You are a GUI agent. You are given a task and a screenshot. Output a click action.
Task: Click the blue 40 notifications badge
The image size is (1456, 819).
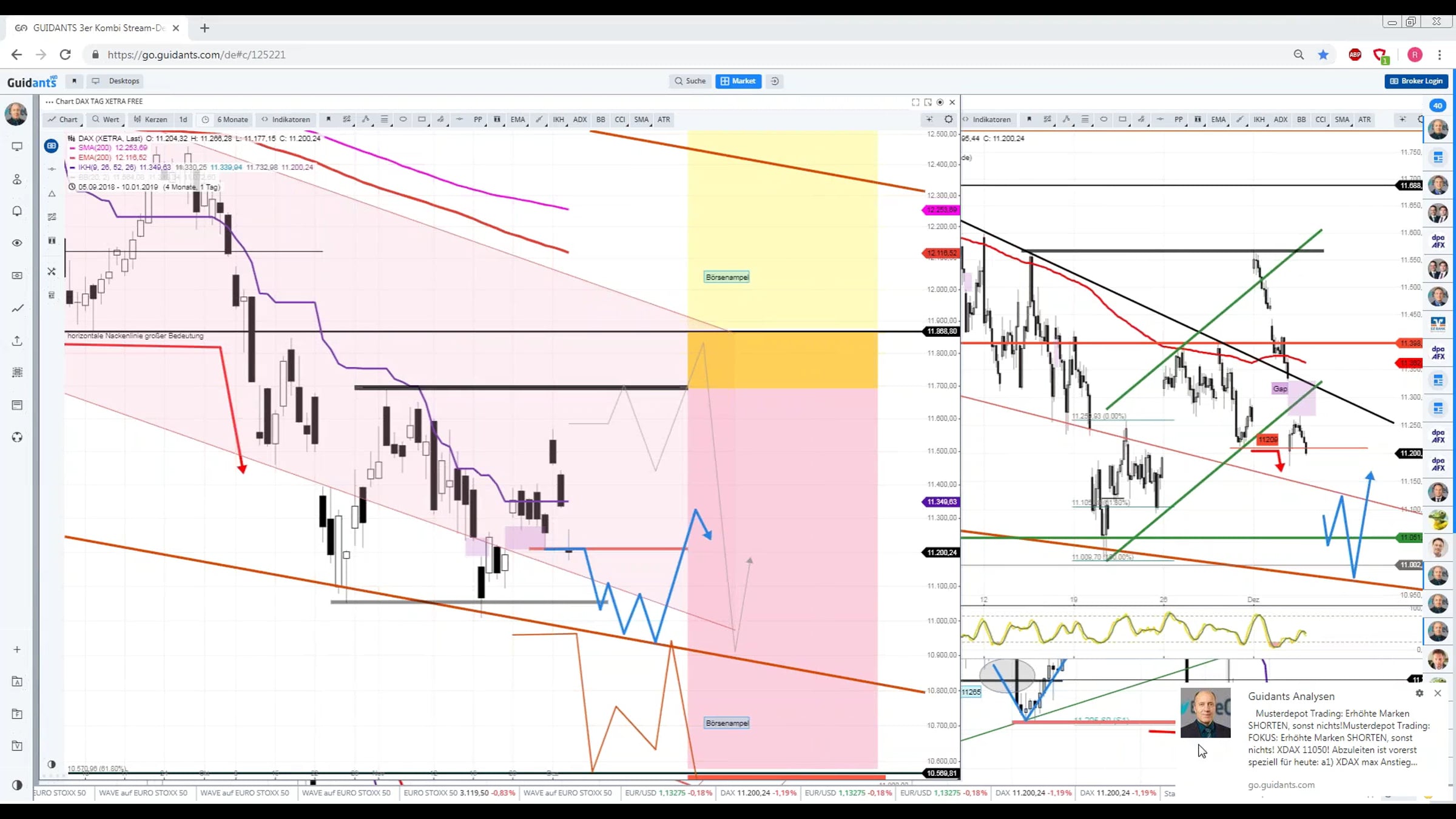pos(1438,106)
